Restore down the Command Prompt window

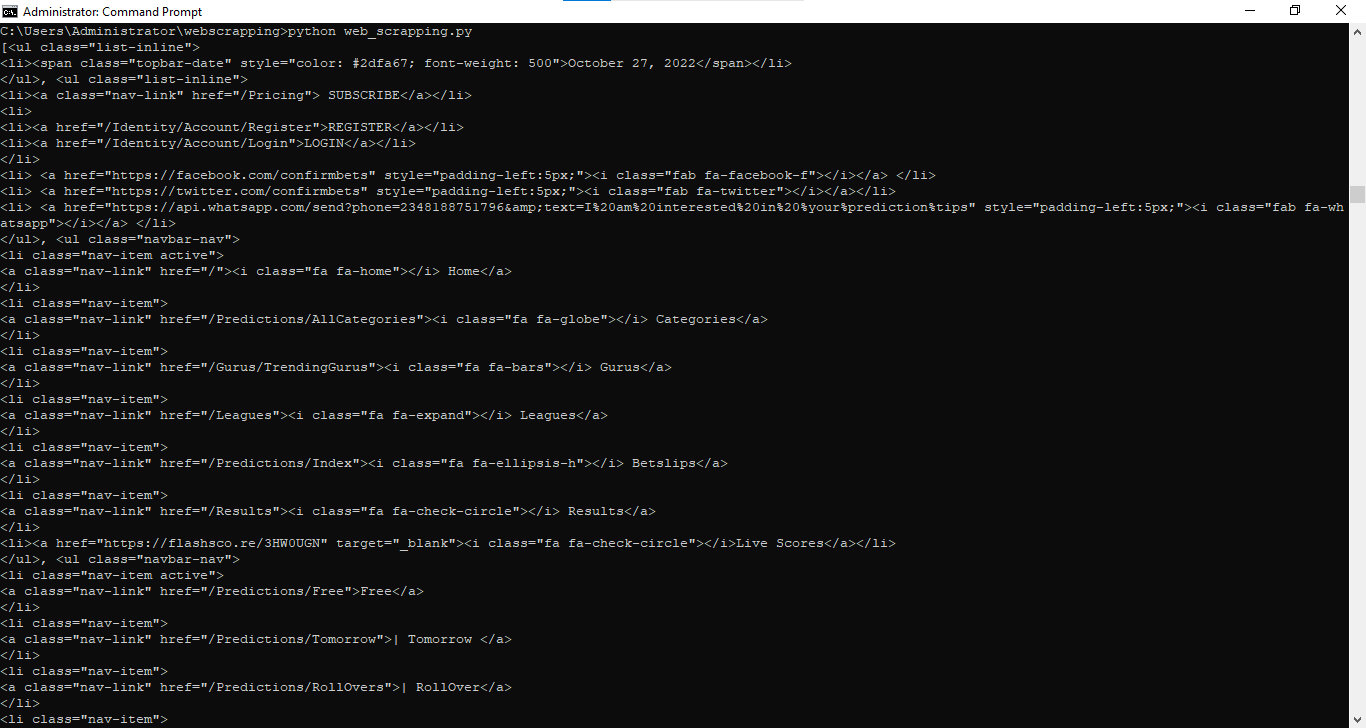coord(1295,11)
